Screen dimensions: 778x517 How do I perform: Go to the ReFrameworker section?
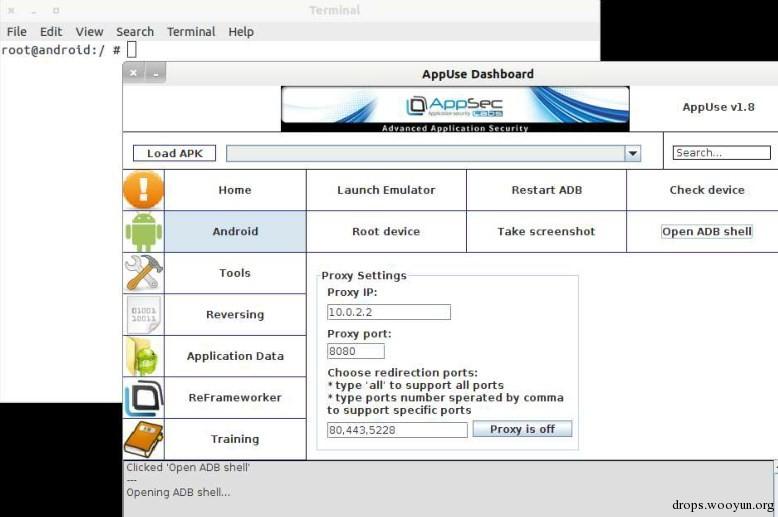(x=235, y=397)
